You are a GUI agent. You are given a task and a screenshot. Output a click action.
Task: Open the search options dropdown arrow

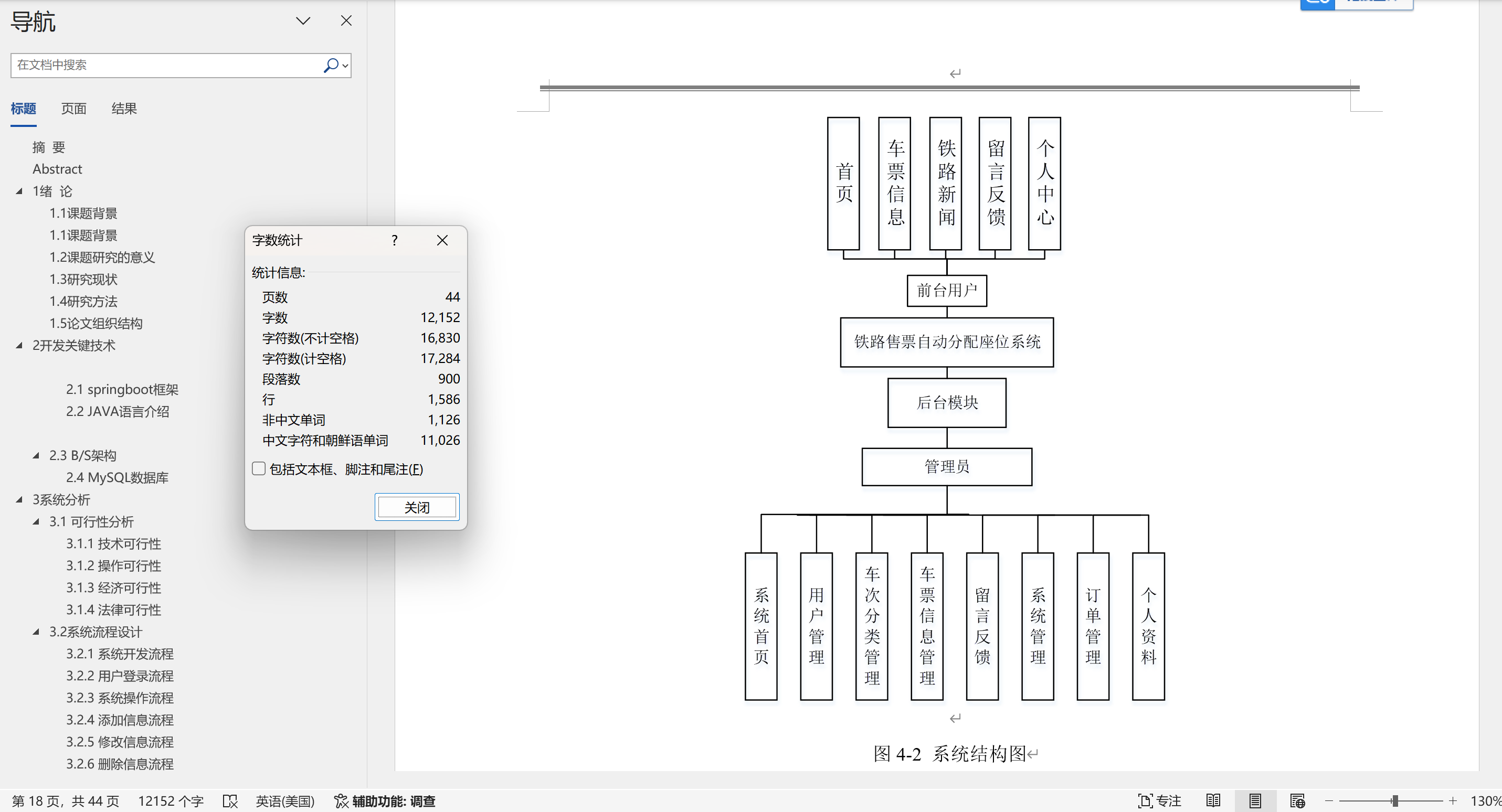[x=346, y=66]
